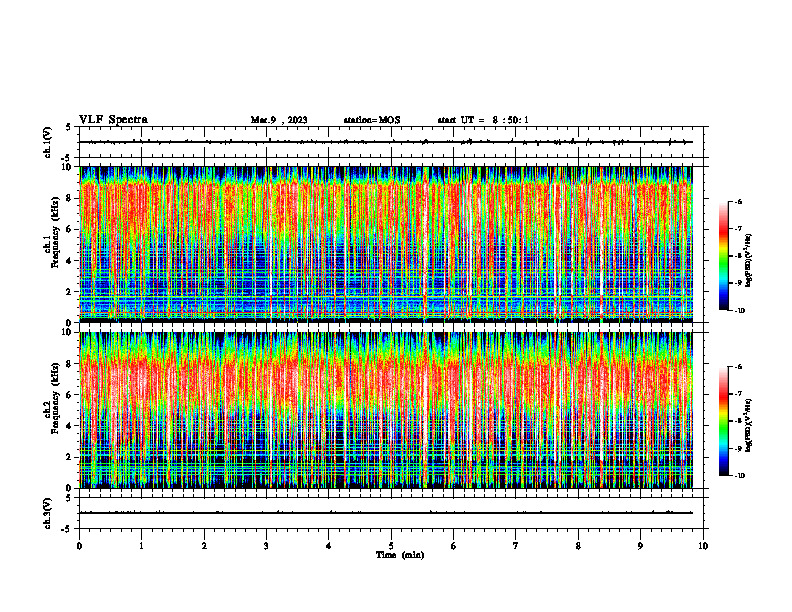Click time axis tick label "2"
Image resolution: width=792 pixels, height=612 pixels.
pos(204,546)
